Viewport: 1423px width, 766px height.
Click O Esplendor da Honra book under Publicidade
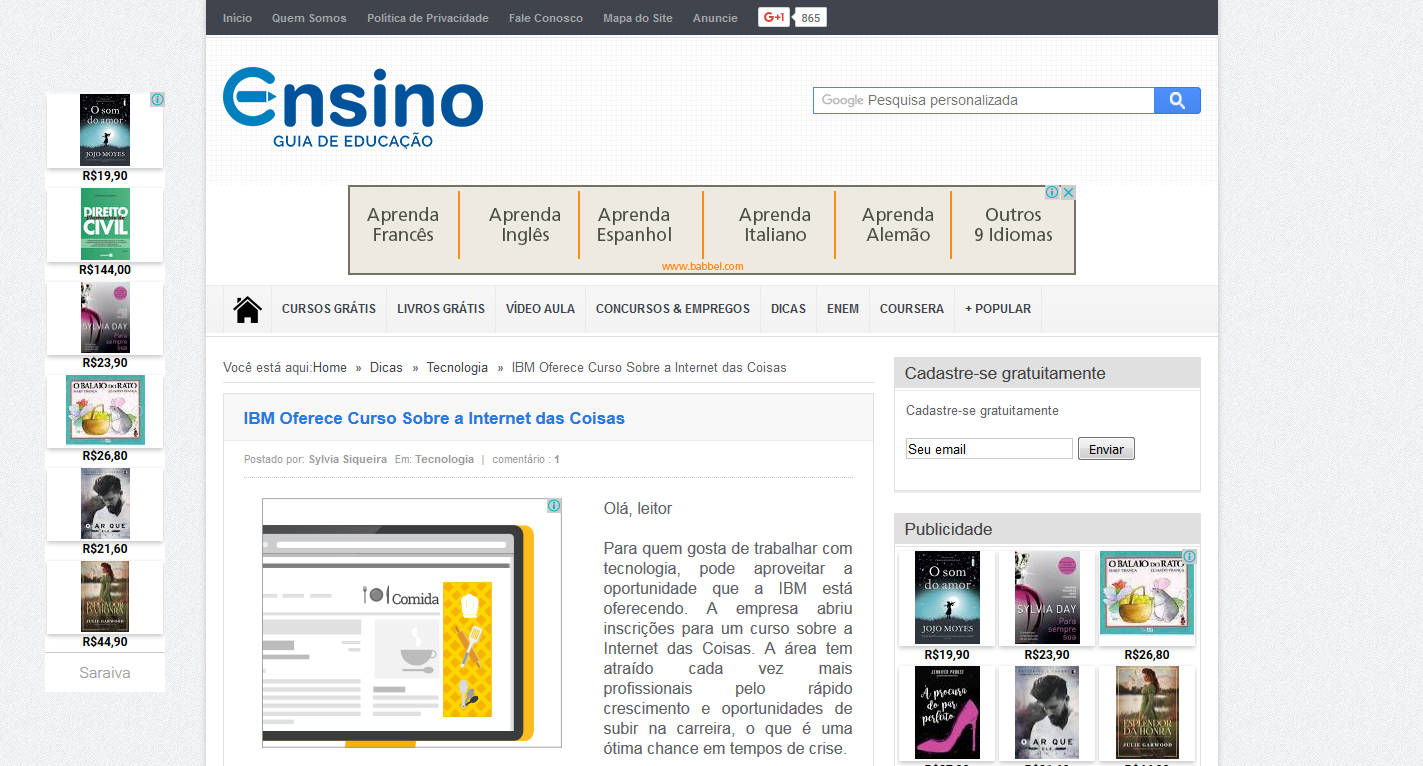(x=1147, y=713)
